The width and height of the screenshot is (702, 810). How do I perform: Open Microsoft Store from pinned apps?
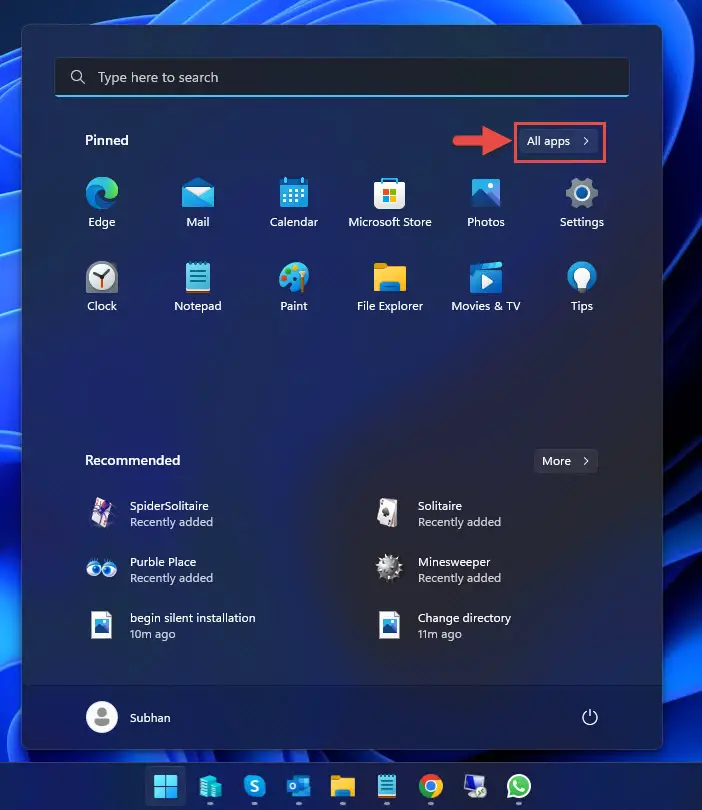pyautogui.click(x=389, y=202)
